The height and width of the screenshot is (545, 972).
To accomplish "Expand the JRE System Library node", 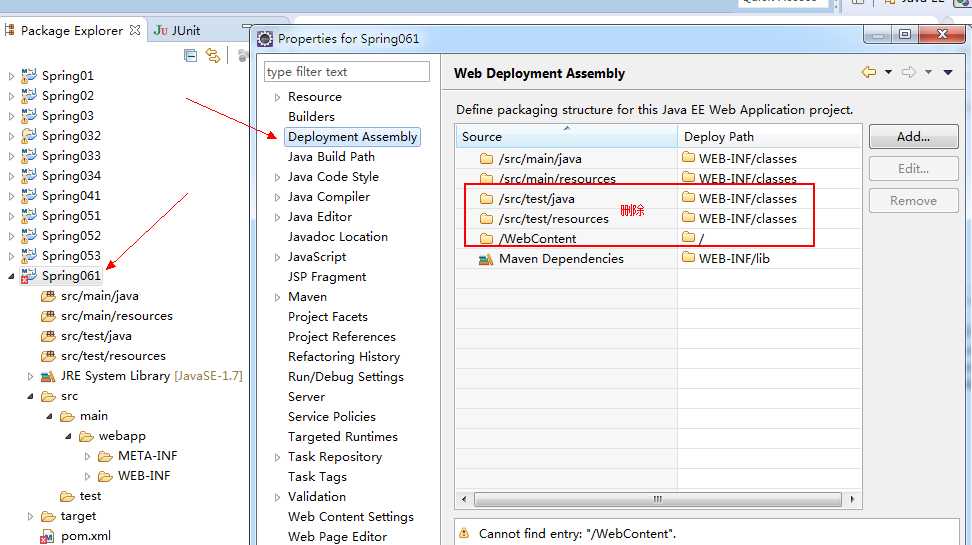I will pos(30,376).
